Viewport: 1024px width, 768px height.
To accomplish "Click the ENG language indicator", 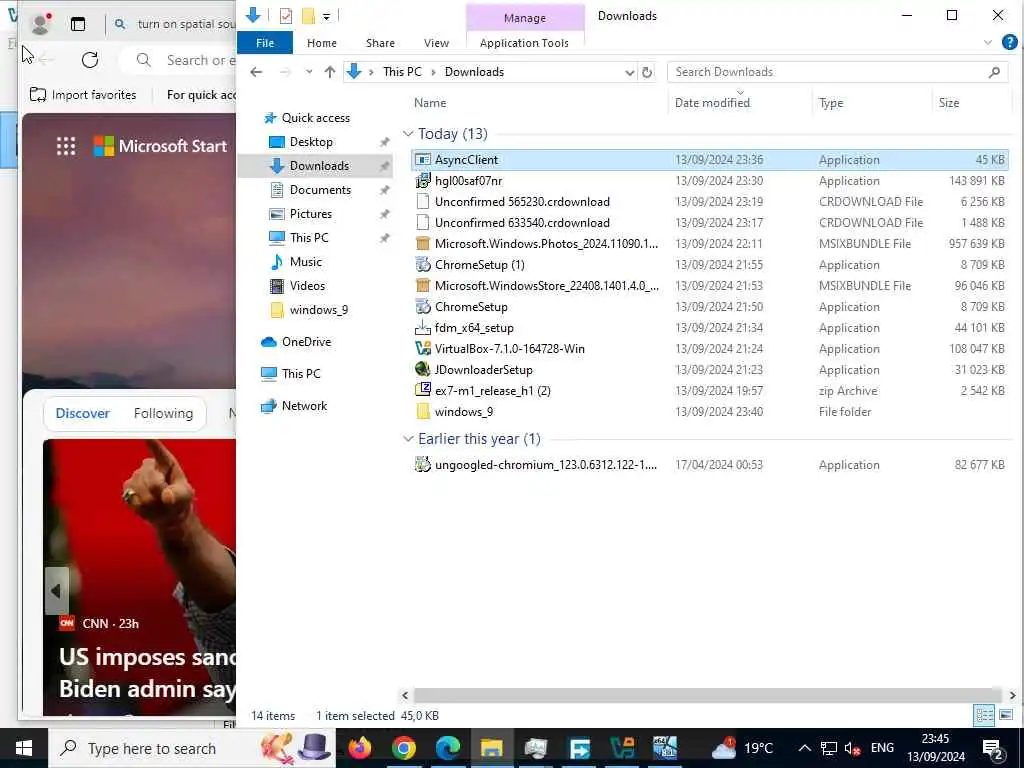I will (x=882, y=748).
